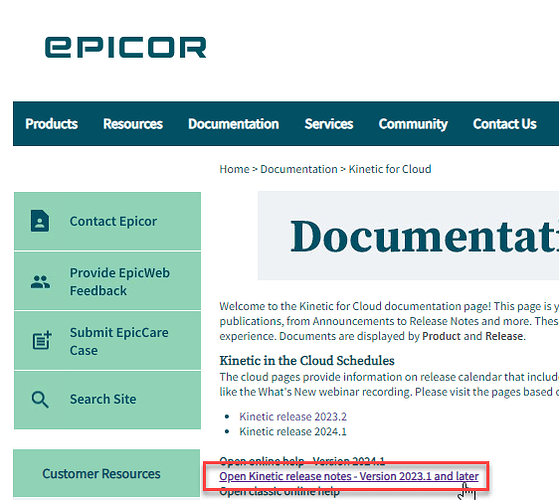Open the Documentation menu
The width and height of the screenshot is (559, 500).
[234, 124]
